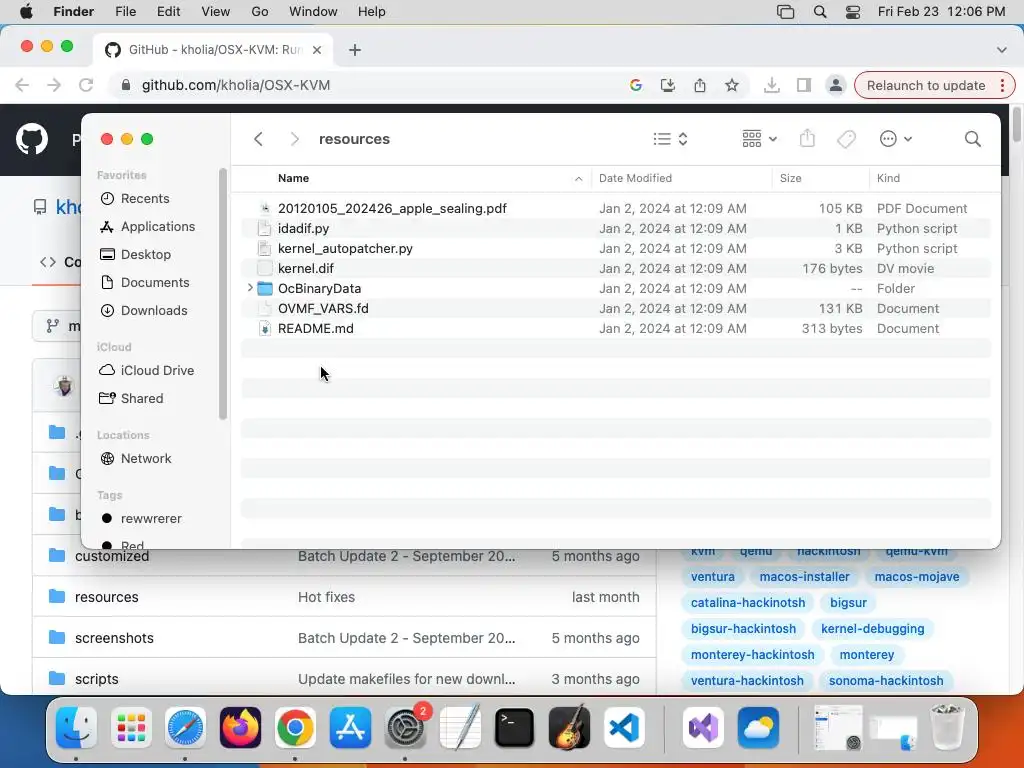This screenshot has height=768, width=1024.
Task: Open a new Chrome tab
Action: (x=355, y=50)
